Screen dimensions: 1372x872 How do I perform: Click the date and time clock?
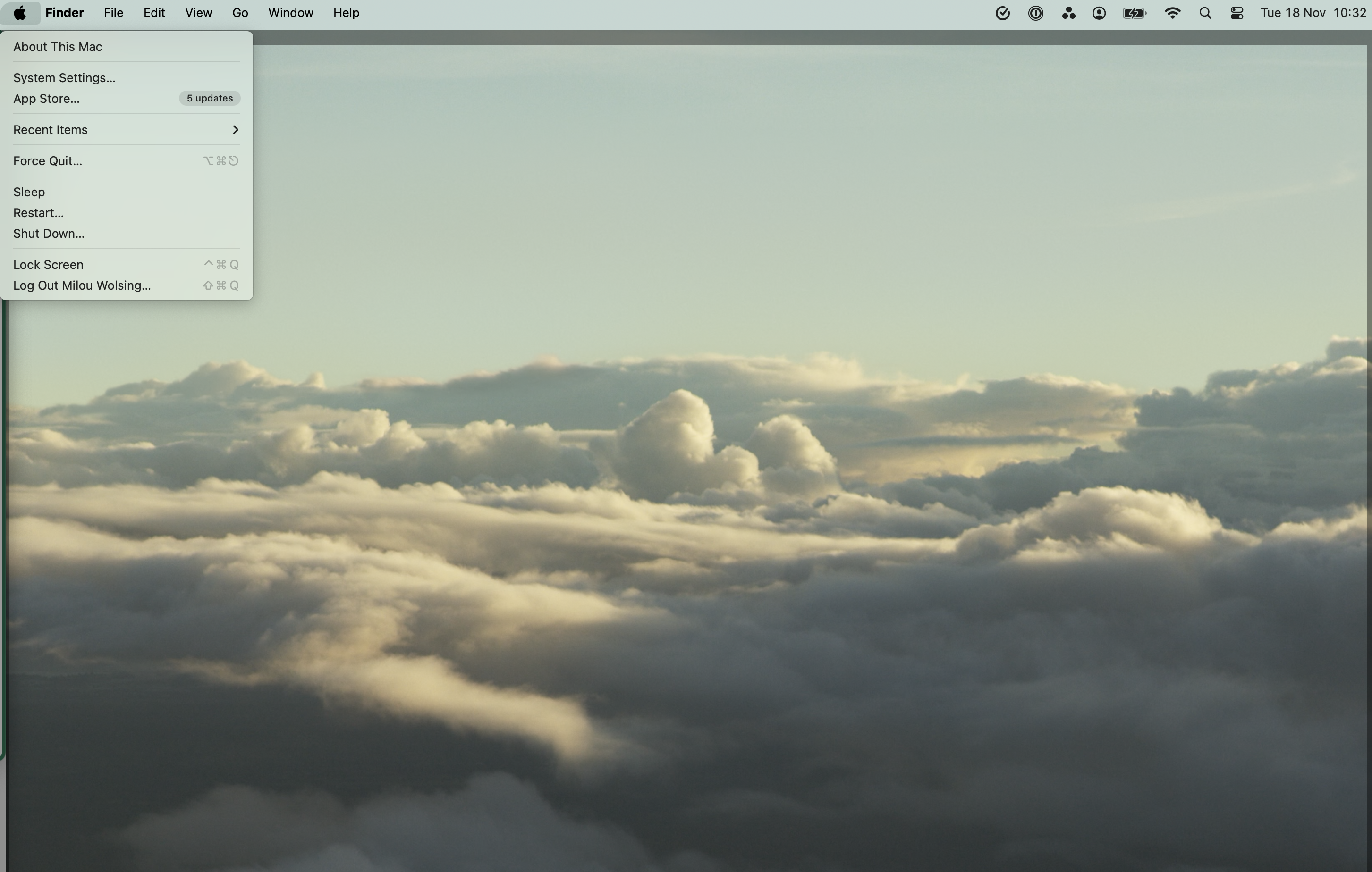coord(1313,13)
